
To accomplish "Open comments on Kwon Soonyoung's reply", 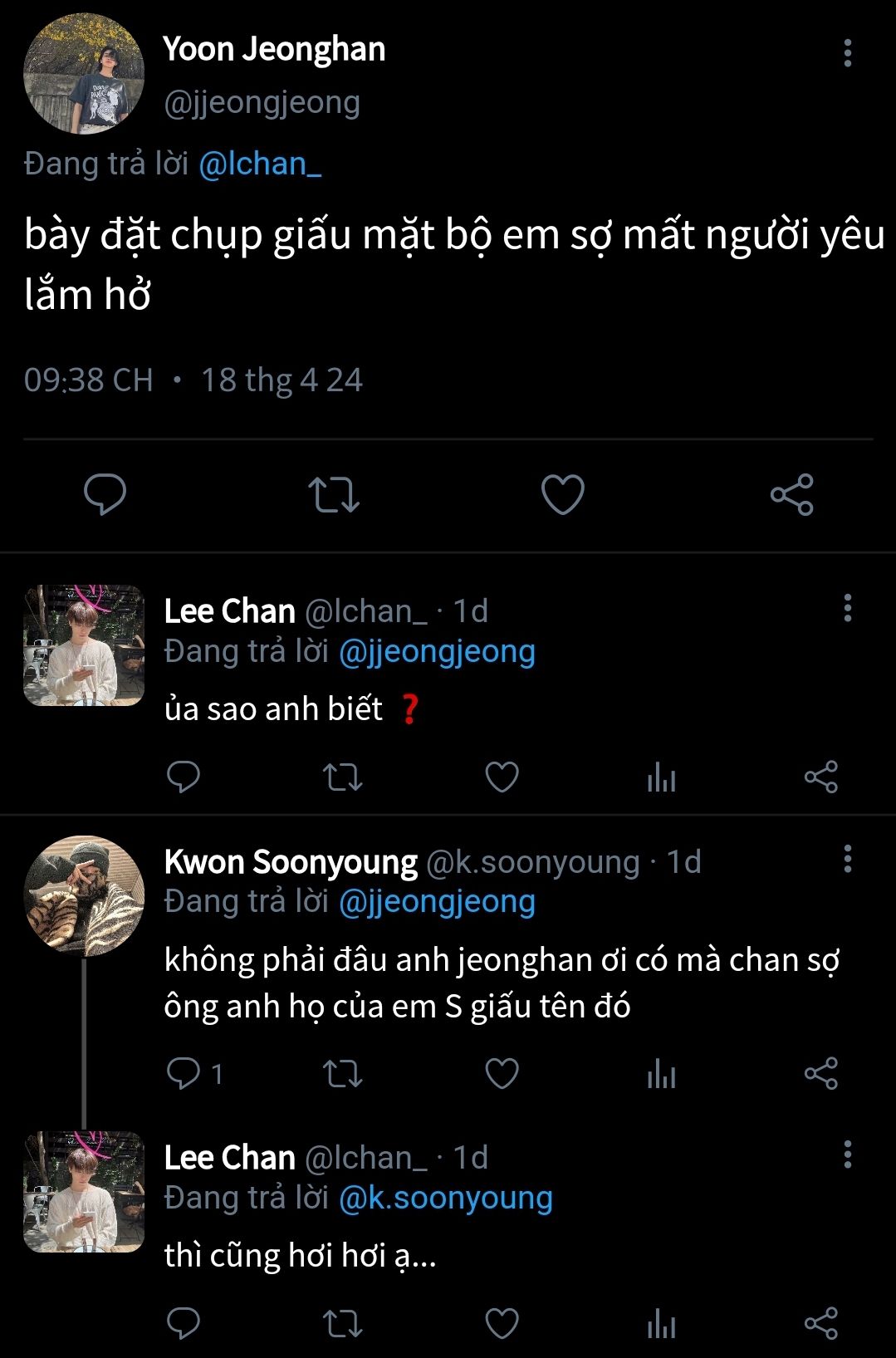I will 184,1074.
